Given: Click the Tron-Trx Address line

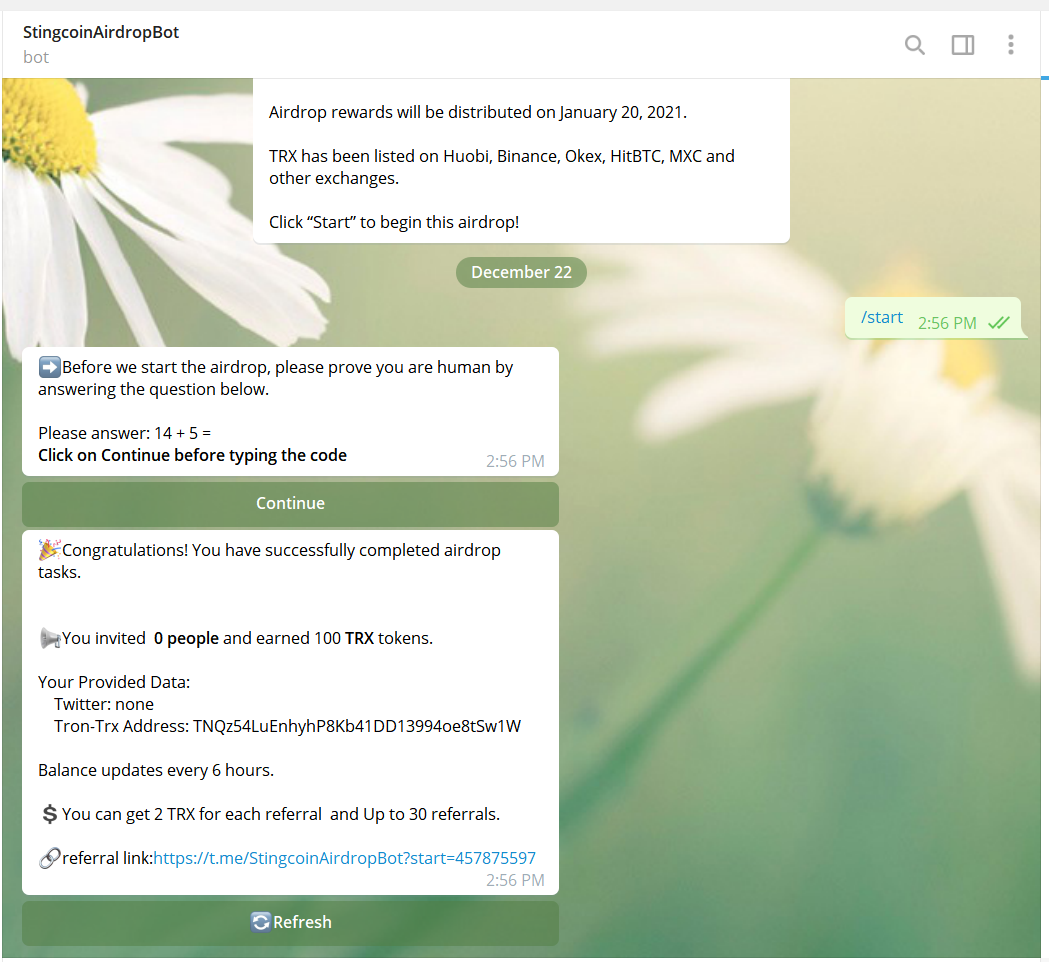Looking at the screenshot, I should pyautogui.click(x=287, y=727).
